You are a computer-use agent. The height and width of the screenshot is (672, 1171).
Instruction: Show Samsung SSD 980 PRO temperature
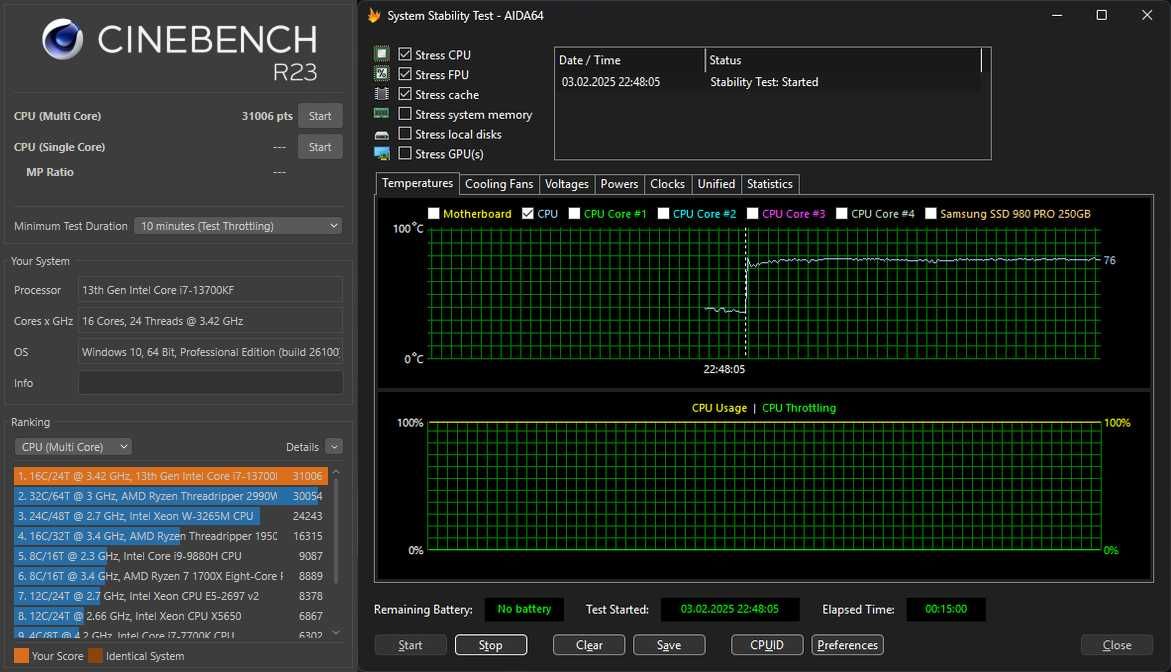pos(931,214)
